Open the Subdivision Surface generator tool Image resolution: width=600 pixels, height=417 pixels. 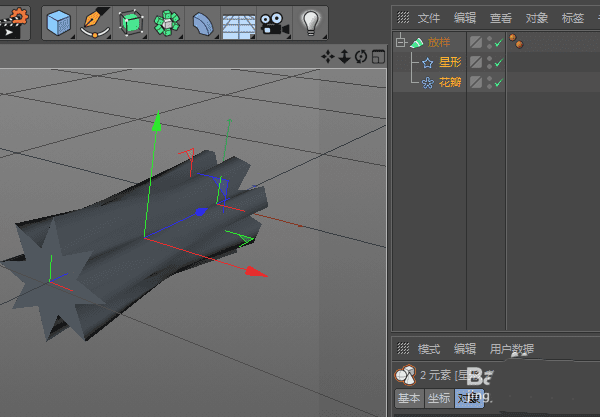(x=130, y=21)
